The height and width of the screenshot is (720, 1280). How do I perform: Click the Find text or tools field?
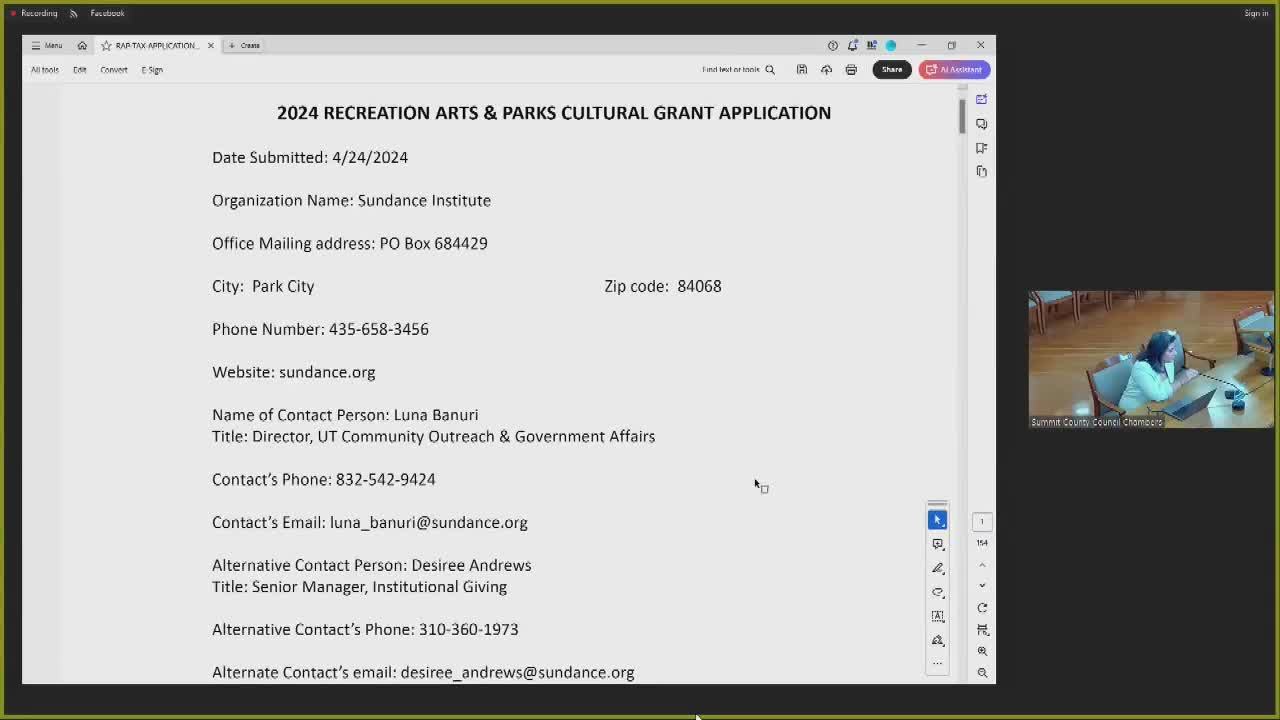pos(737,69)
